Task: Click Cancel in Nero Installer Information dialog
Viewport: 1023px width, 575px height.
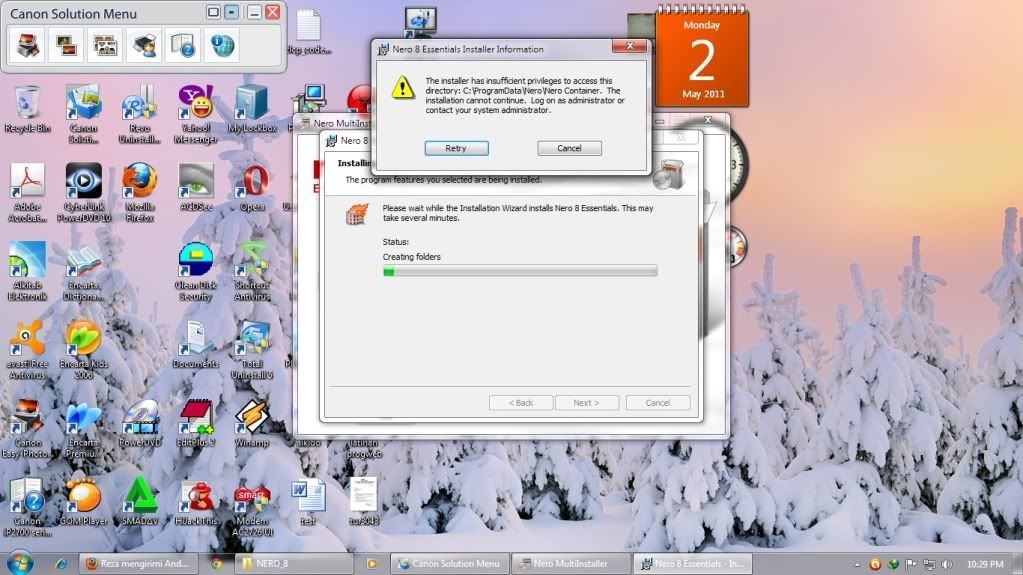Action: click(x=569, y=148)
